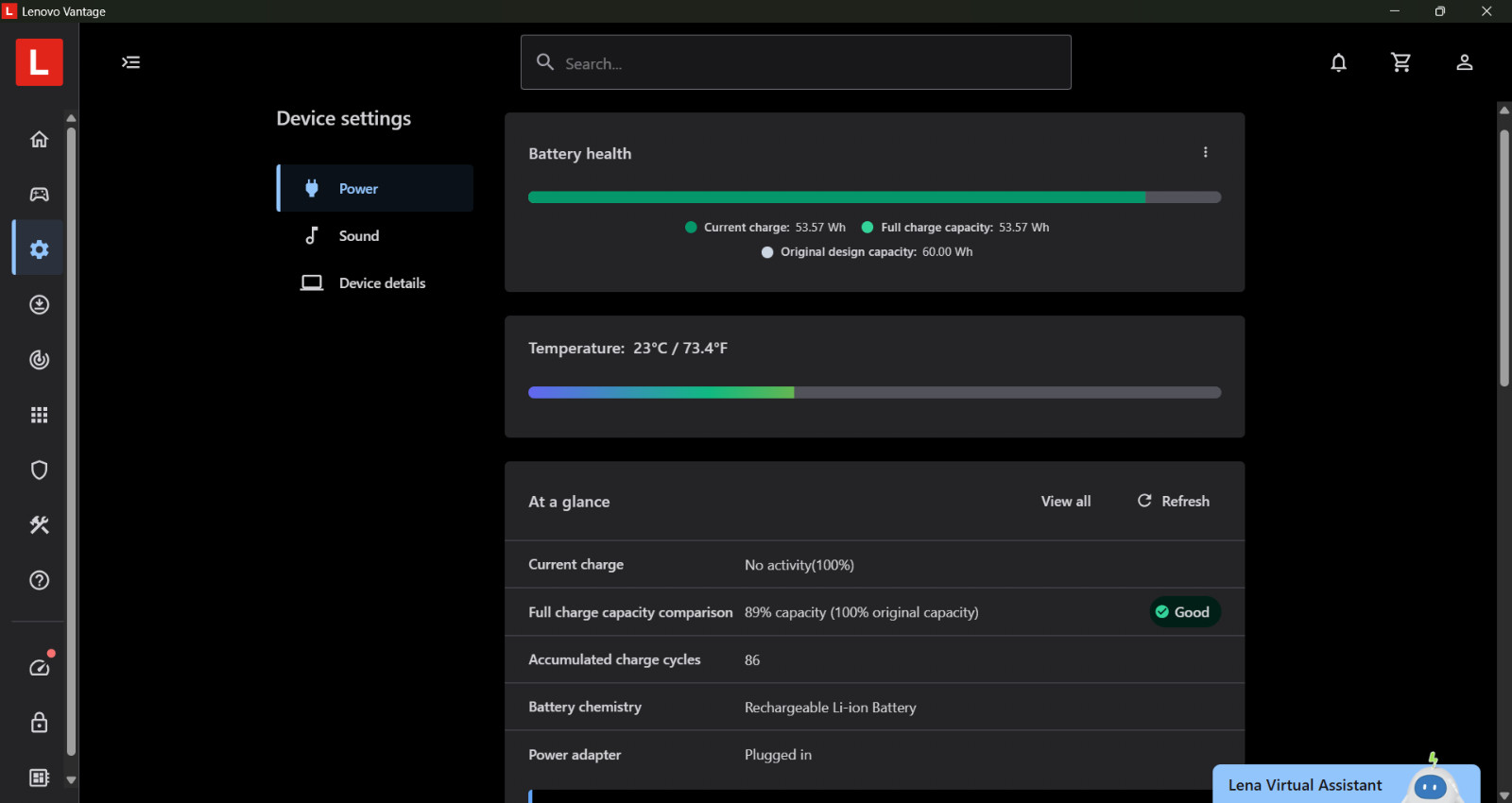Open the performance boost speedometer icon

coord(40,667)
